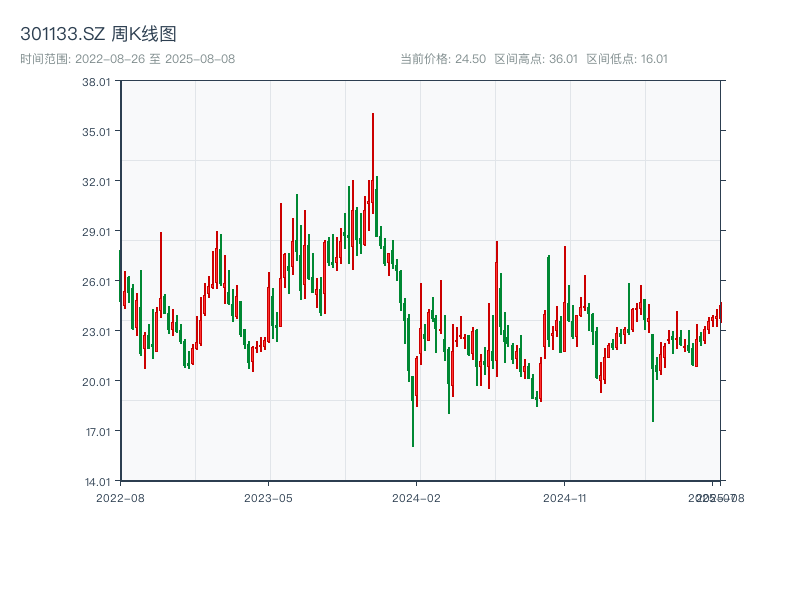Click the y-axis label 32.01
The width and height of the screenshot is (800, 600).
96,182
